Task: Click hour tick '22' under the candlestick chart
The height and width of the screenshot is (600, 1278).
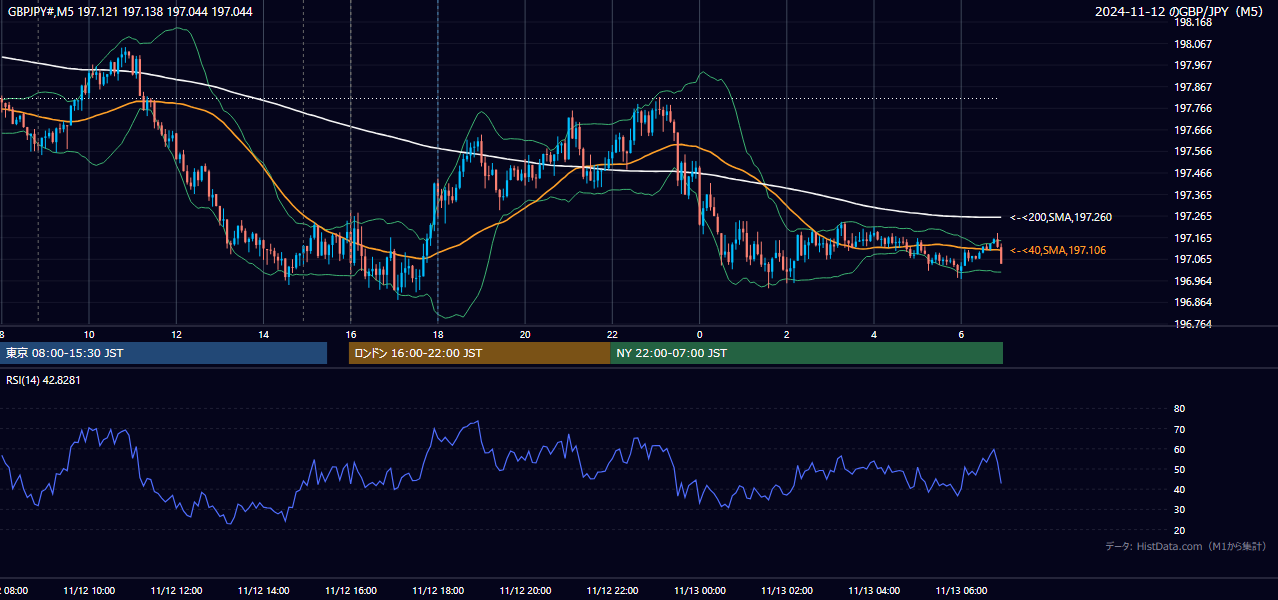Action: pyautogui.click(x=612, y=334)
